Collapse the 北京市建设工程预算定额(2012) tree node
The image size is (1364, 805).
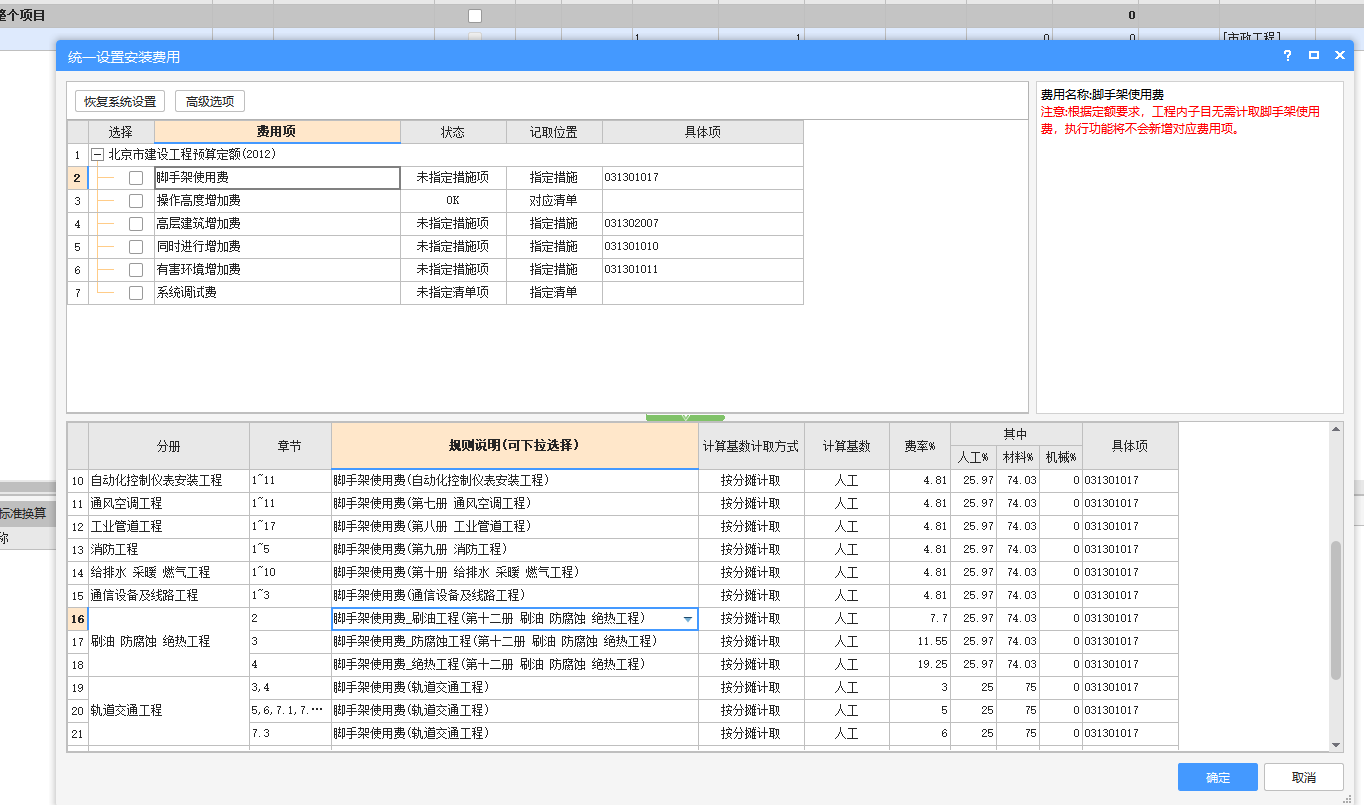[x=97, y=155]
